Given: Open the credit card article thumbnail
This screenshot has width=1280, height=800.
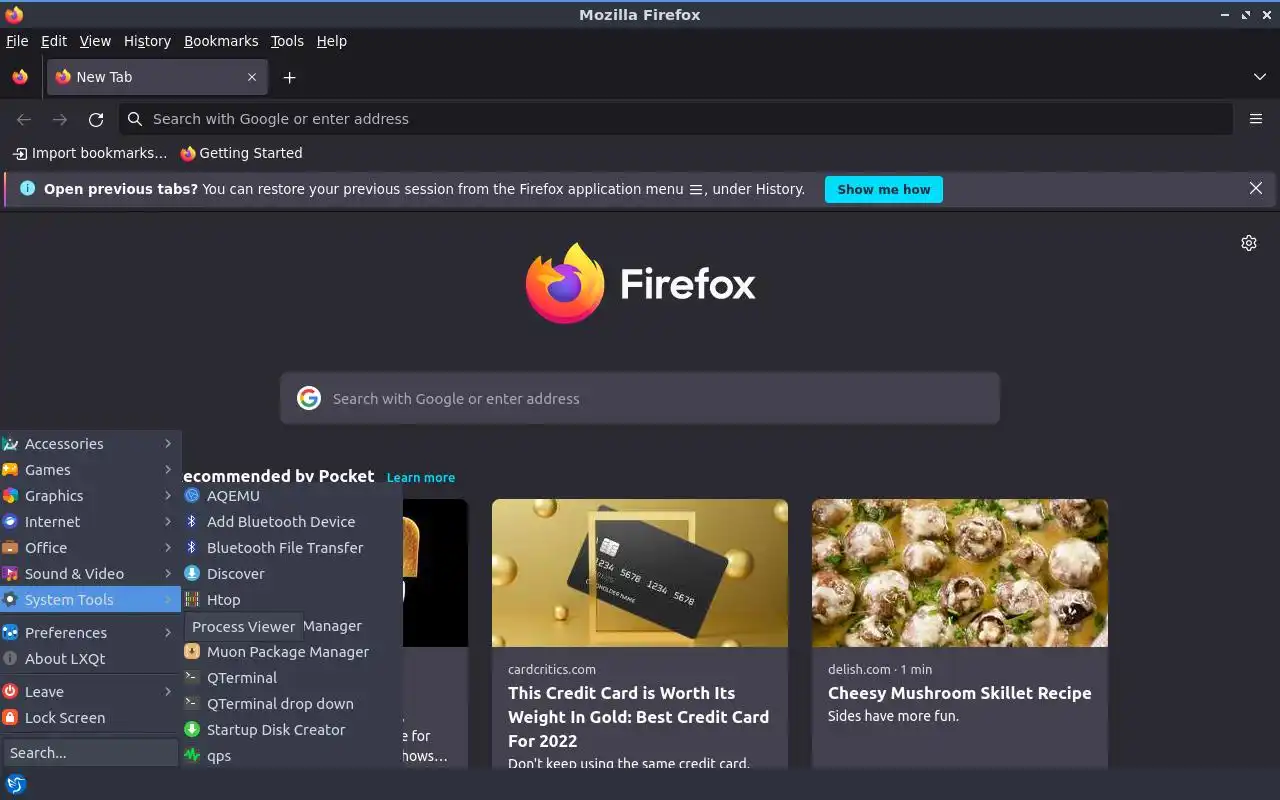Looking at the screenshot, I should coord(640,573).
